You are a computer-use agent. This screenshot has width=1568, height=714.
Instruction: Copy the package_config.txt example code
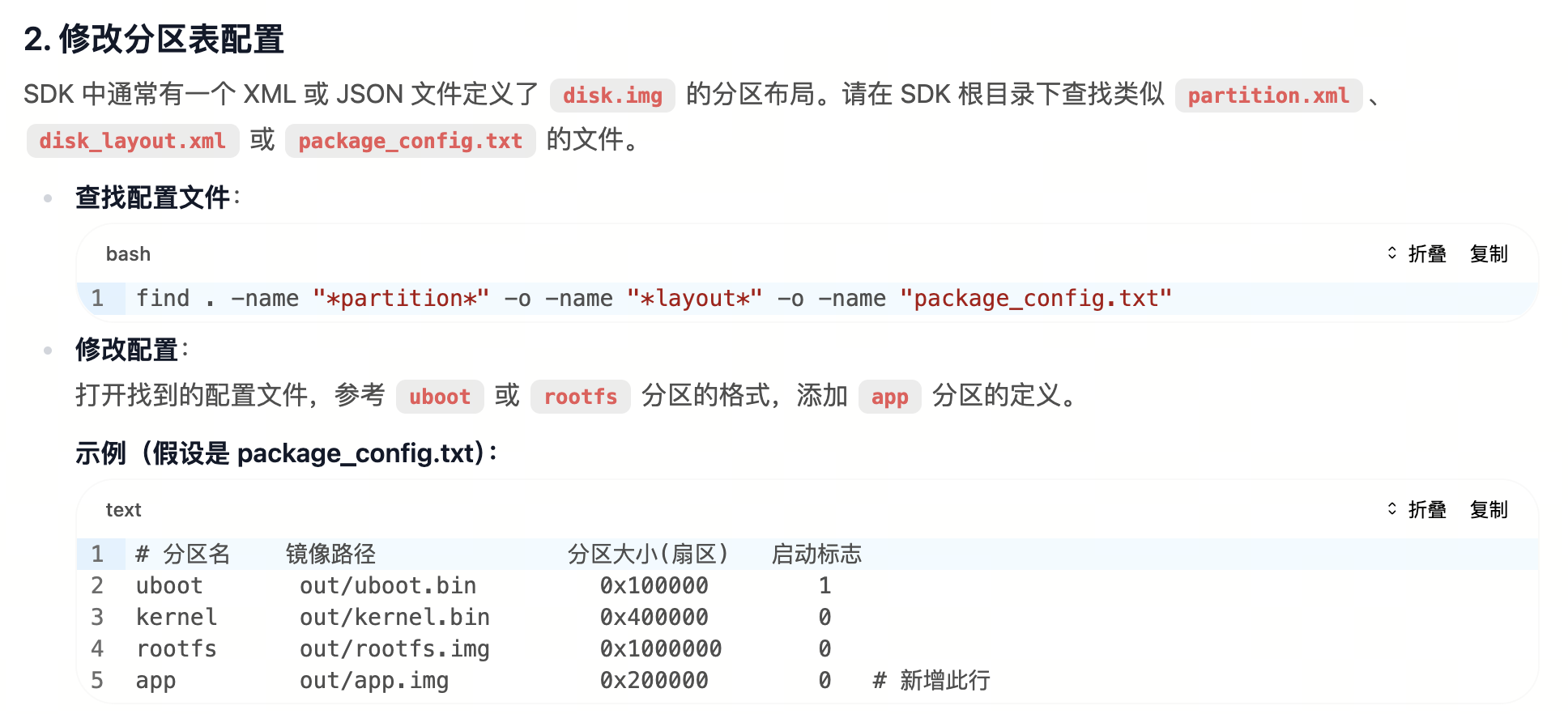pyautogui.click(x=1488, y=510)
